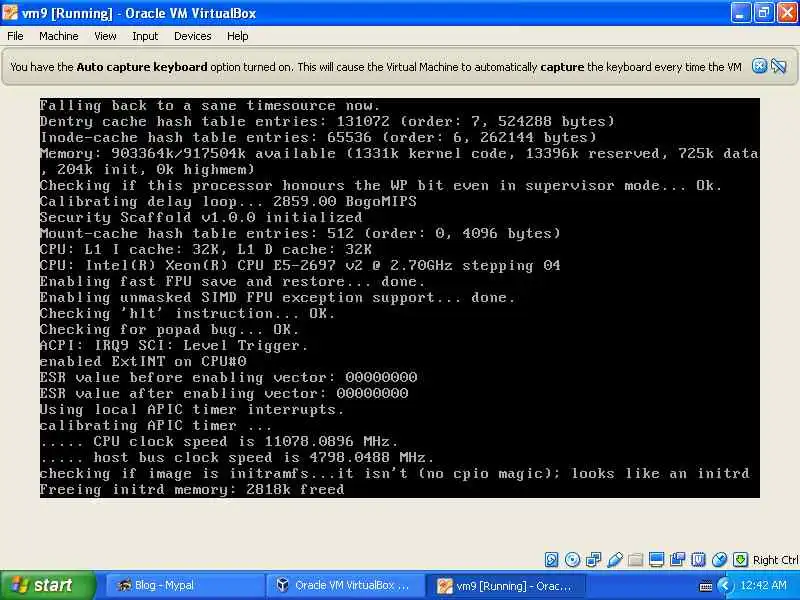Switch to Blog - Mypal taskbar window
Image resolution: width=800 pixels, height=600 pixels.
(x=184, y=585)
